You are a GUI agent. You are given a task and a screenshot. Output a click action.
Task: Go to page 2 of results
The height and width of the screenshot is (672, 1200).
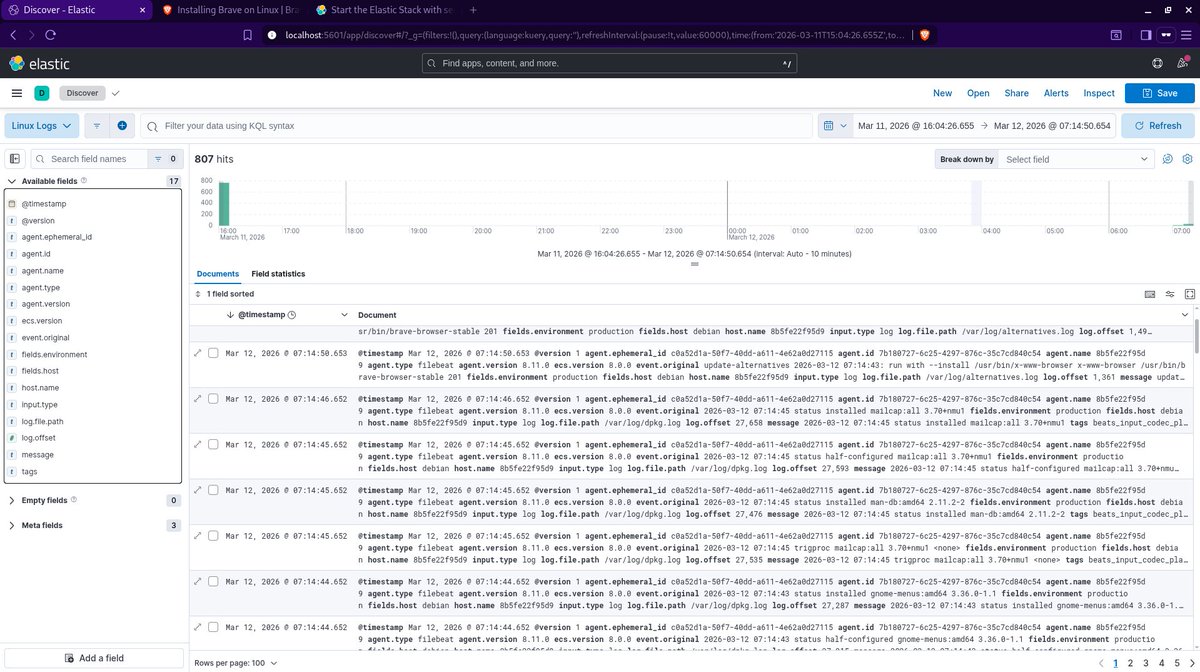pos(1130,663)
